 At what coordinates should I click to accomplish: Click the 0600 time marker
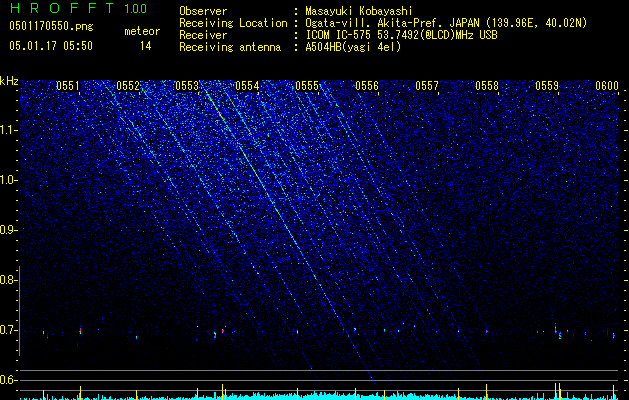tap(607, 85)
